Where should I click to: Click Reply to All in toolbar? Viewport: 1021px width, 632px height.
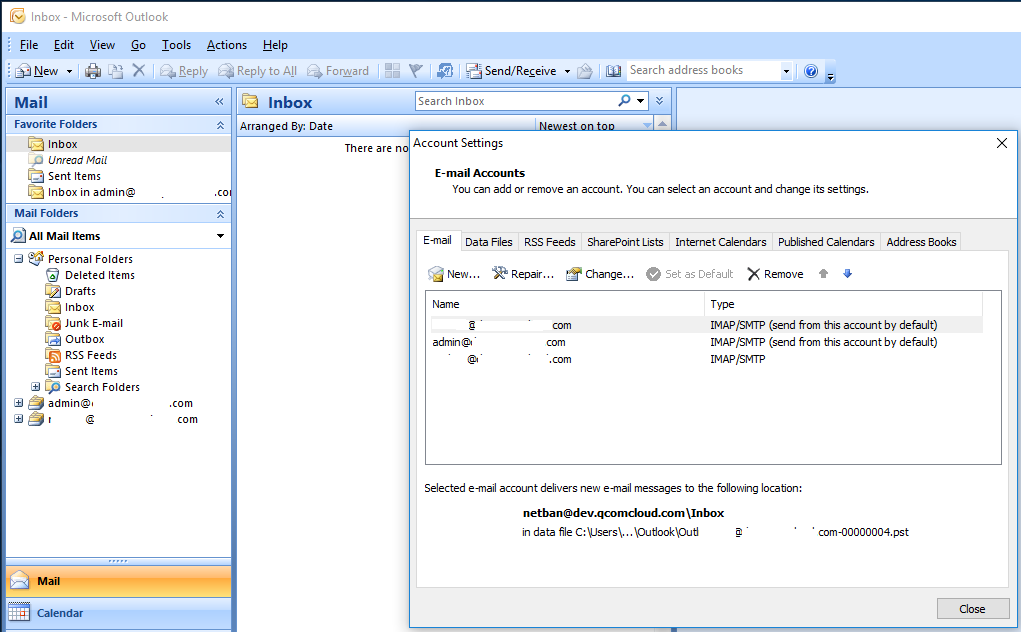pos(258,71)
